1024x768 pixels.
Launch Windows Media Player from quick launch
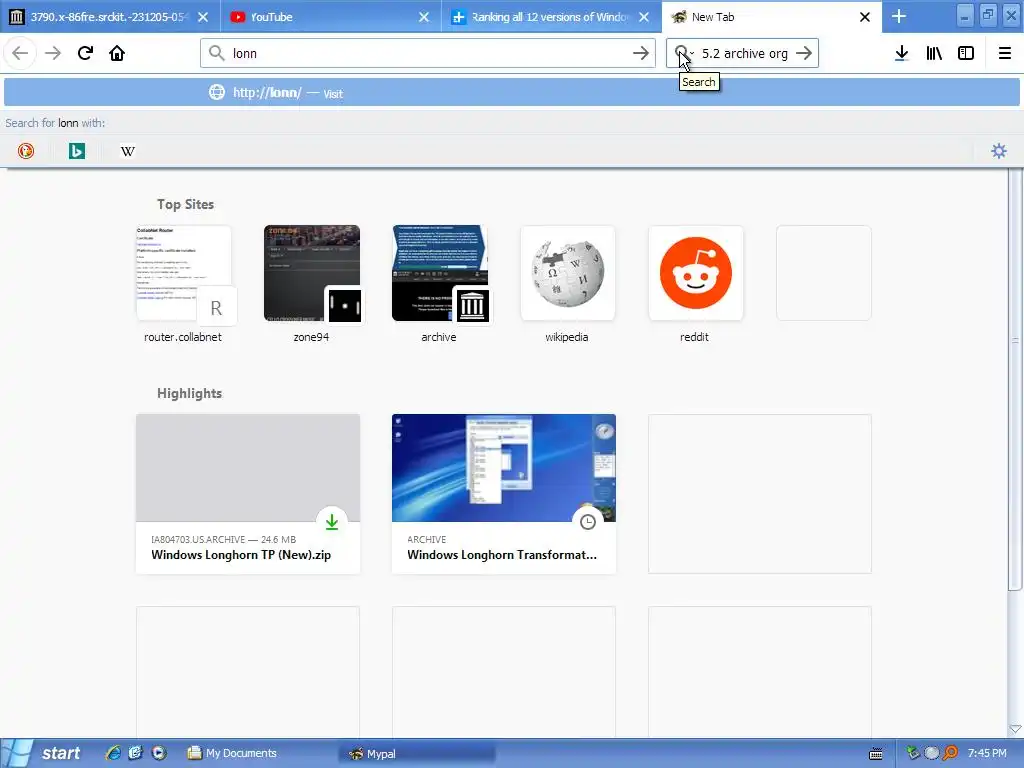coord(159,753)
